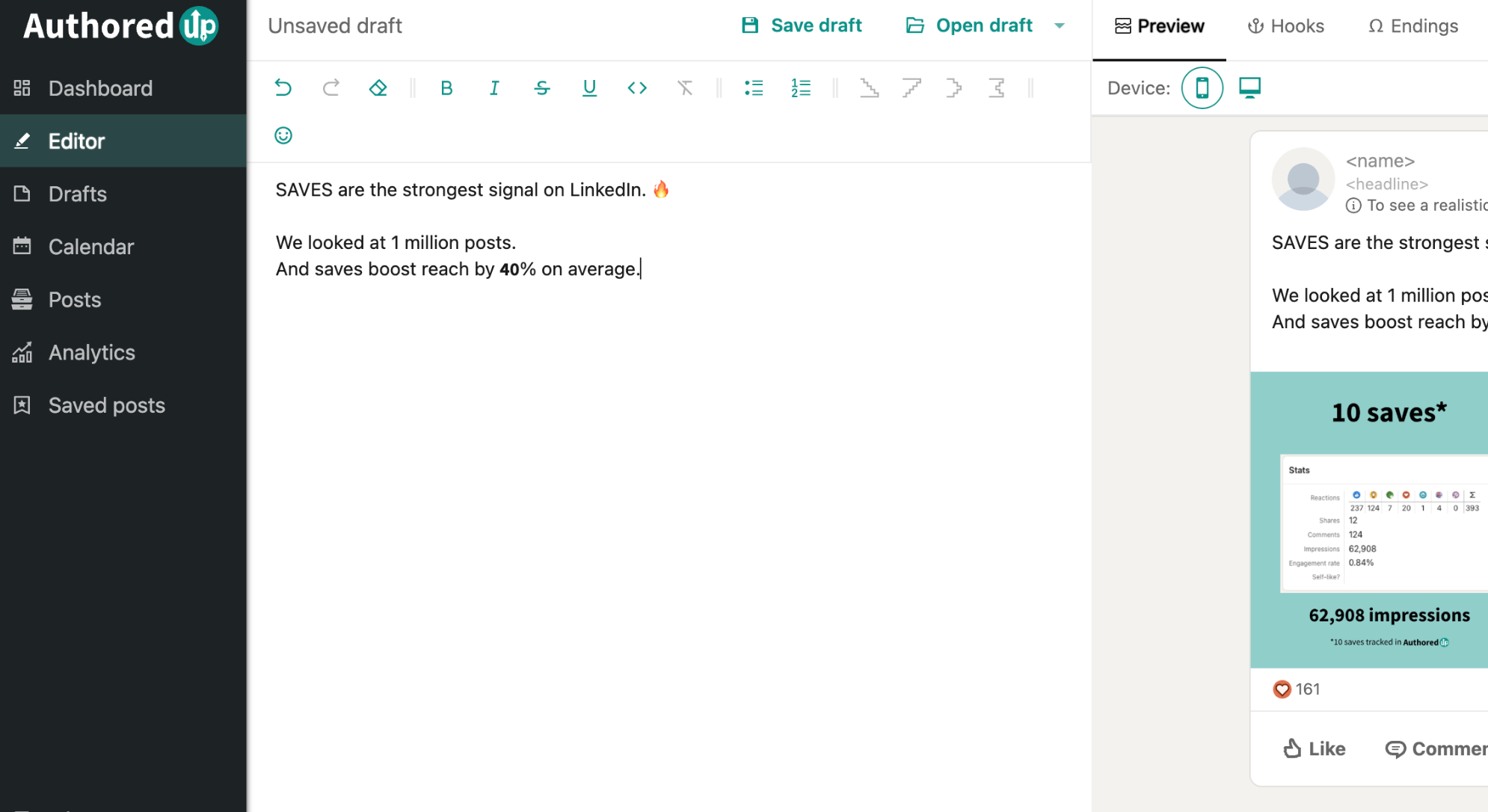Screen dimensions: 1488x812
Task: Insert a bulleted list
Action: pyautogui.click(x=754, y=88)
